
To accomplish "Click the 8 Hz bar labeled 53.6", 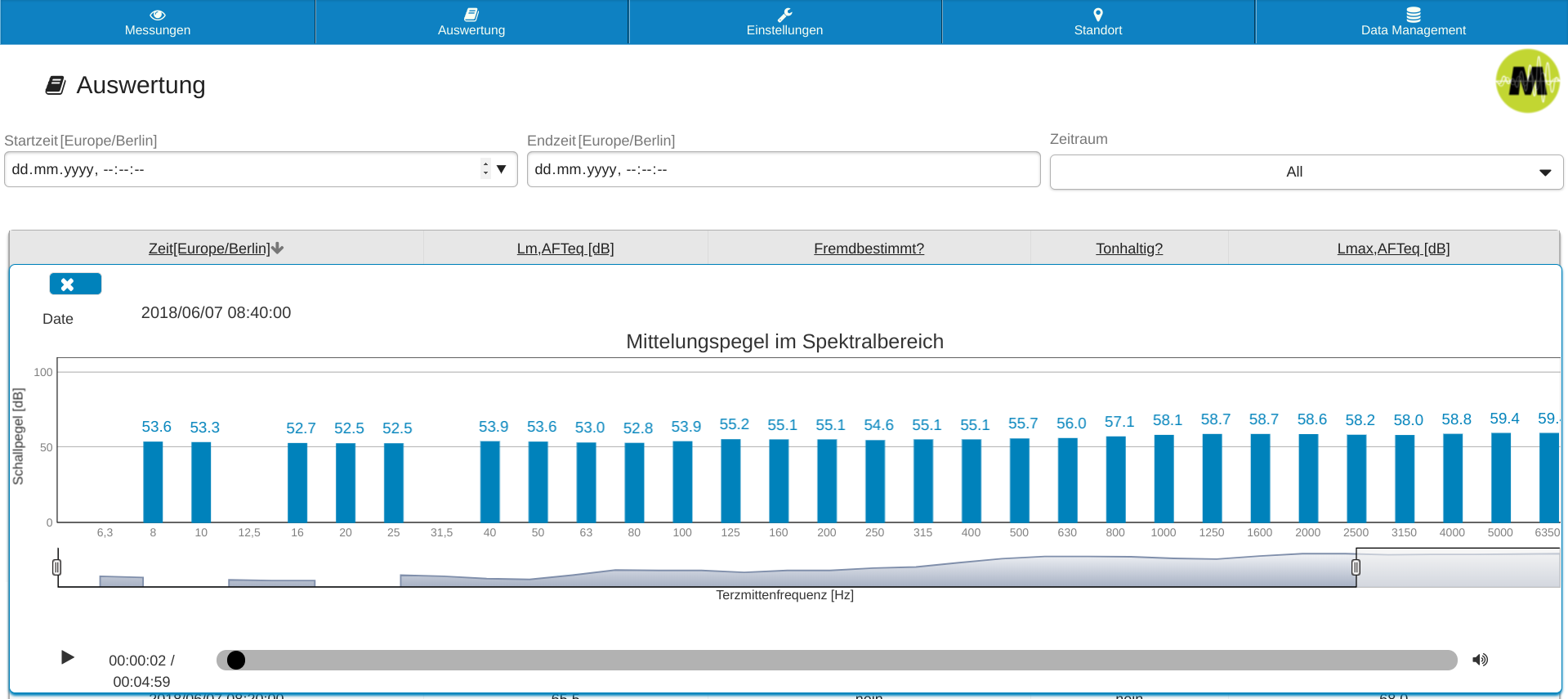I will (153, 482).
